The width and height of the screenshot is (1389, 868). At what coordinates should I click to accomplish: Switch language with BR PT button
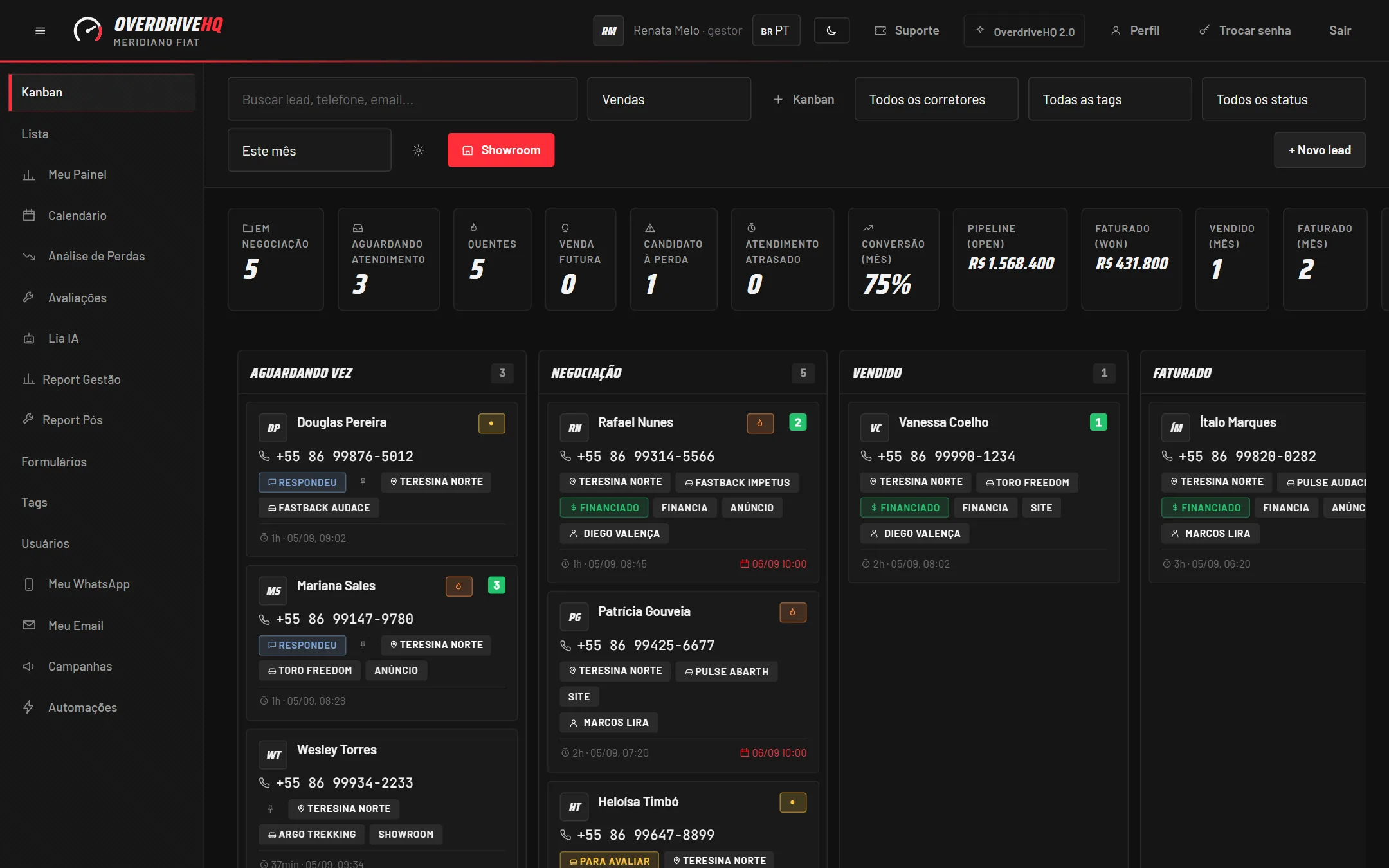(x=776, y=30)
